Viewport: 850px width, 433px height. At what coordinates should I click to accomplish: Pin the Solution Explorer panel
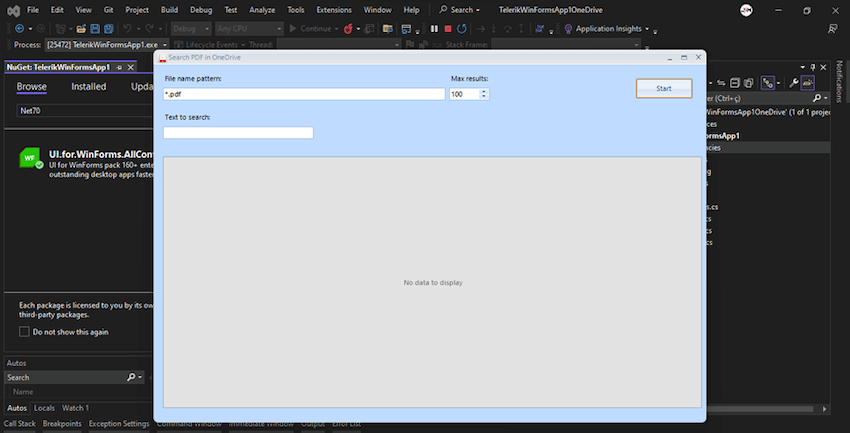(813, 67)
